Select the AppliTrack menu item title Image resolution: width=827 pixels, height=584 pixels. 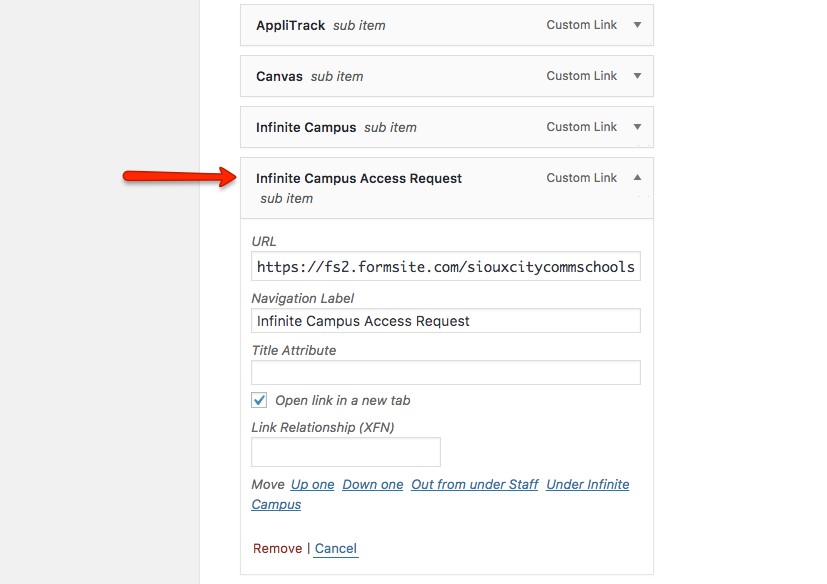[x=290, y=25]
